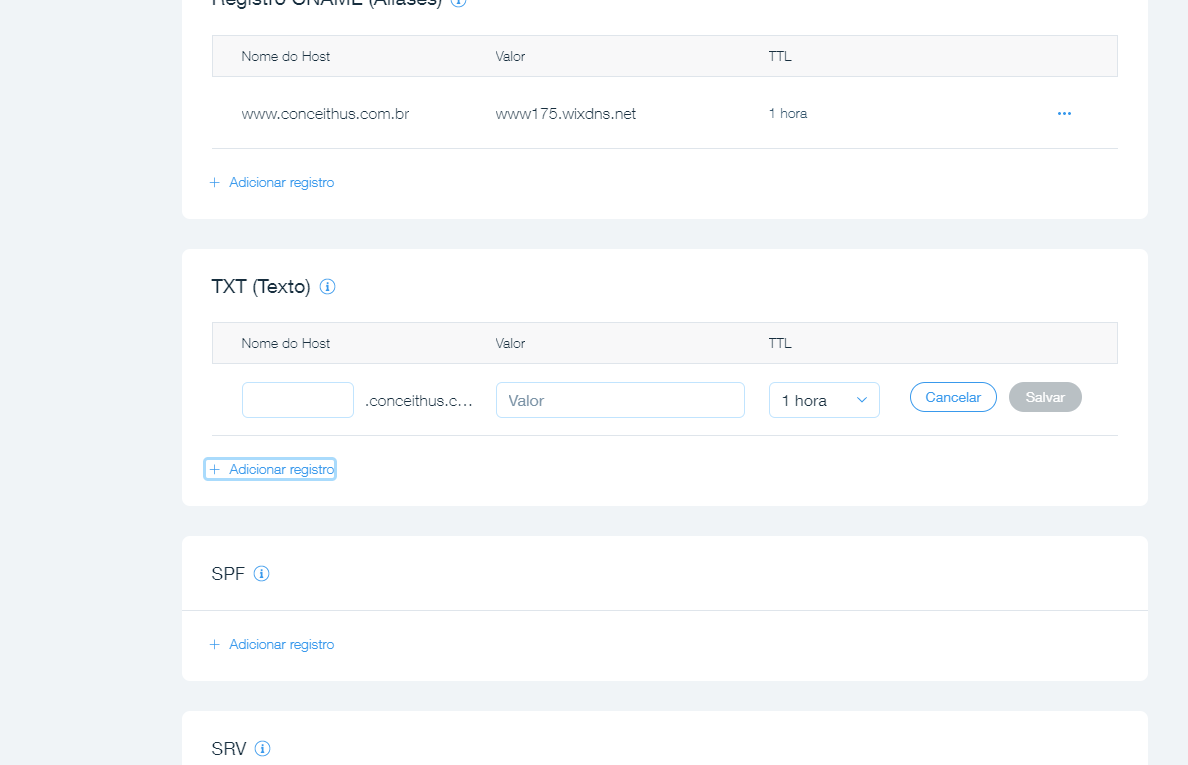Cancel the new TXT record

point(952,397)
